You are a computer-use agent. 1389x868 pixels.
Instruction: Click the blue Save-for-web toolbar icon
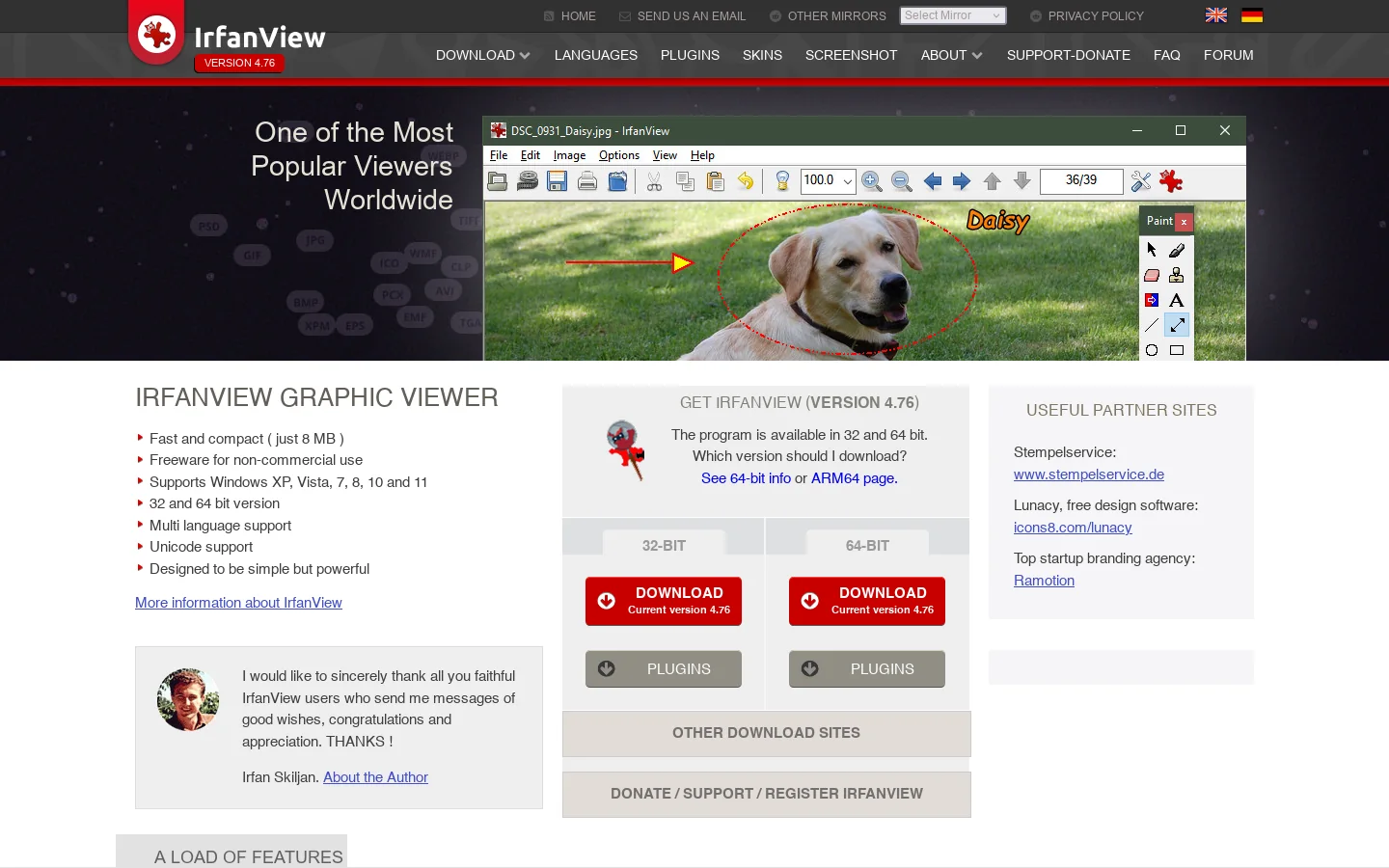click(617, 181)
